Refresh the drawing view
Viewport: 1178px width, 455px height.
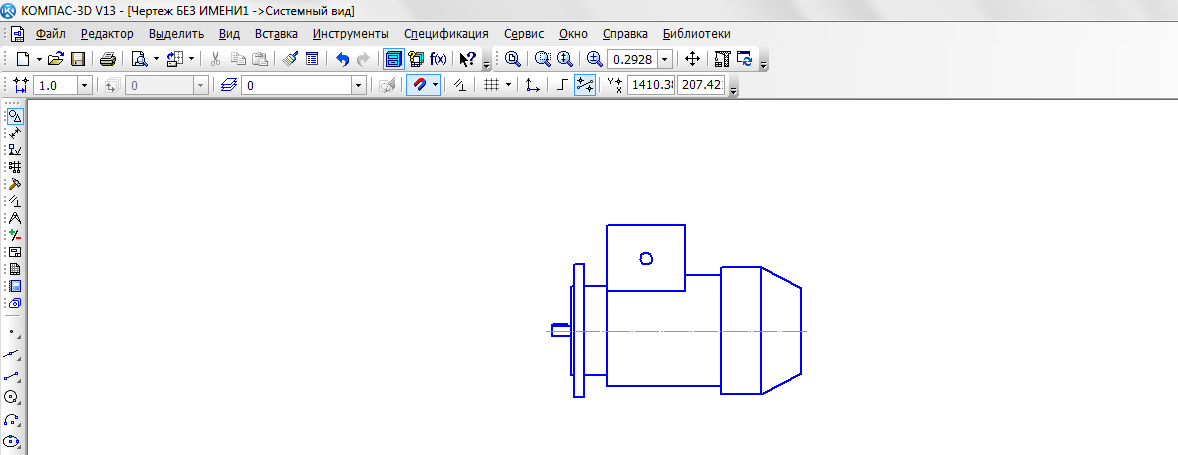pyautogui.click(x=745, y=59)
